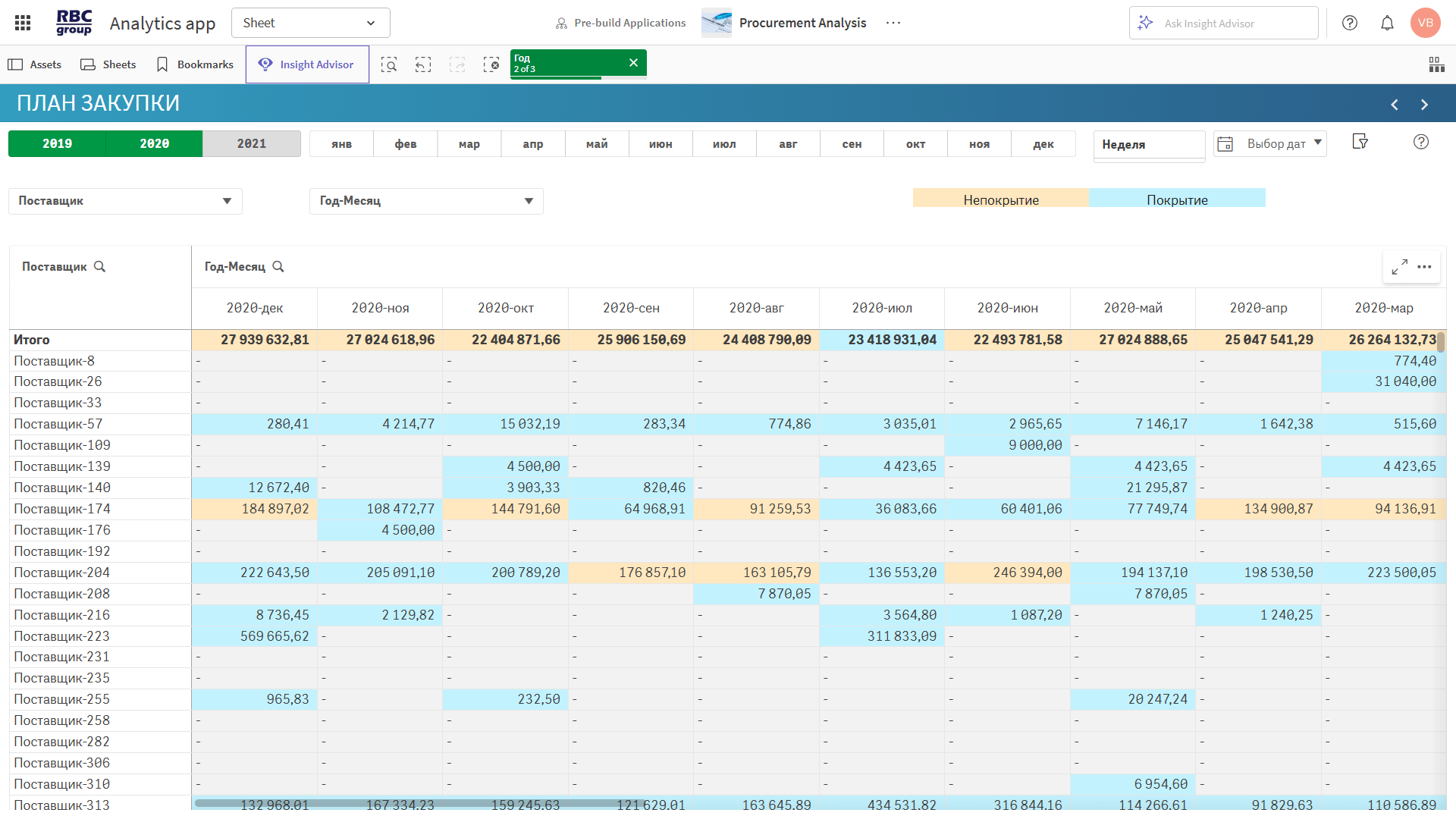Remove the Год selection chip
The height and width of the screenshot is (819, 1456).
633,63
